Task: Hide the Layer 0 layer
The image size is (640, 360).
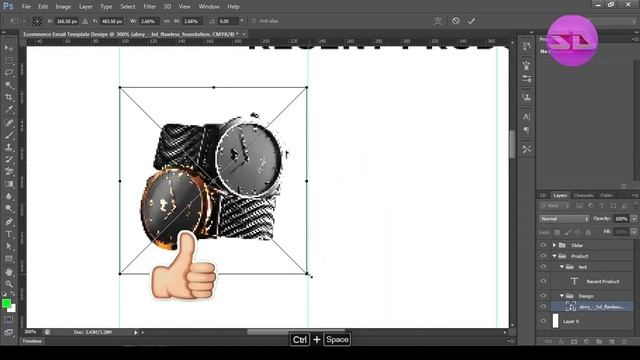Action: pos(543,321)
